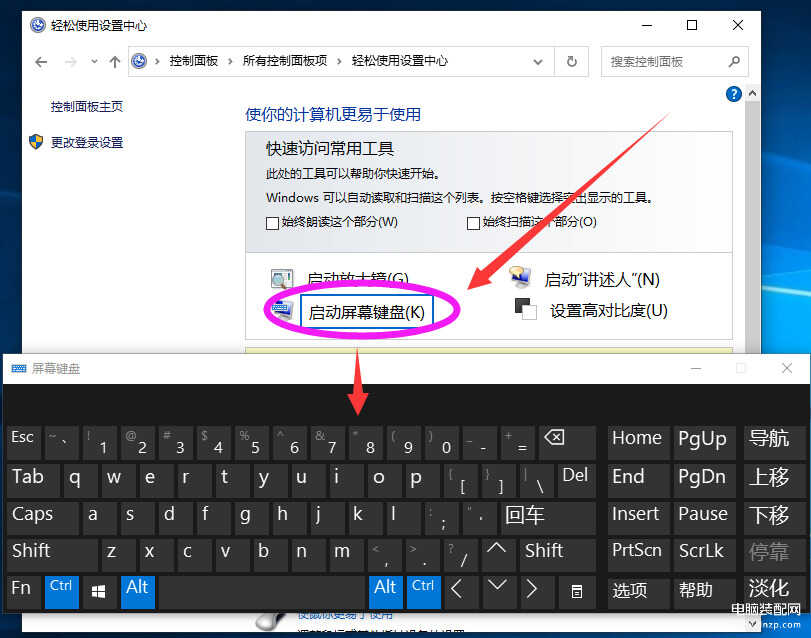Toggle the right Ctrl key

click(424, 593)
